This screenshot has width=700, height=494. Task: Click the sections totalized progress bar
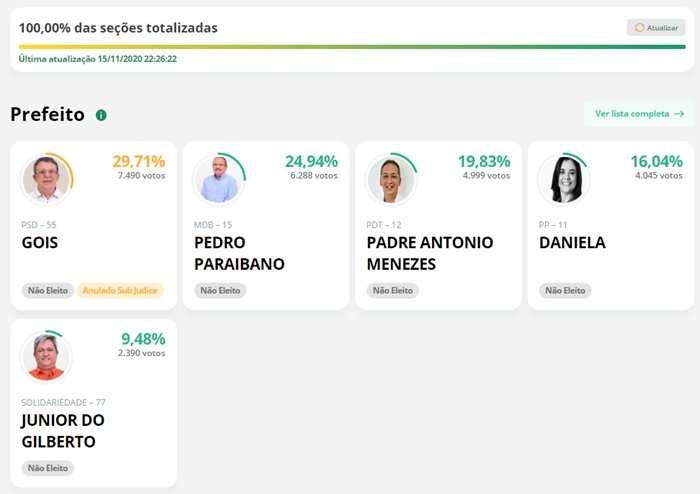click(352, 46)
